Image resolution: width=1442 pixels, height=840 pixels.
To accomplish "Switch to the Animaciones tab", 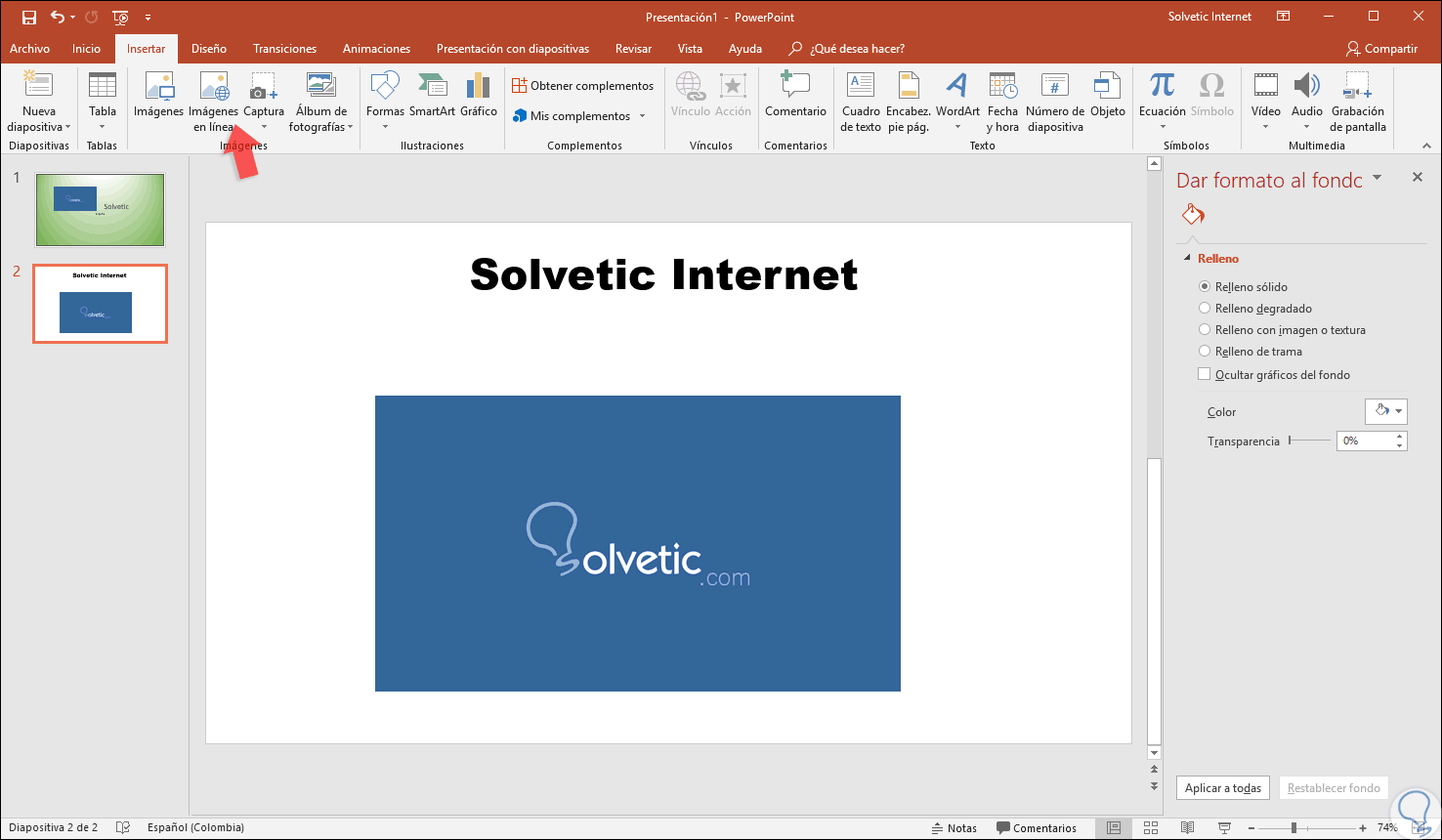I will 376,49.
